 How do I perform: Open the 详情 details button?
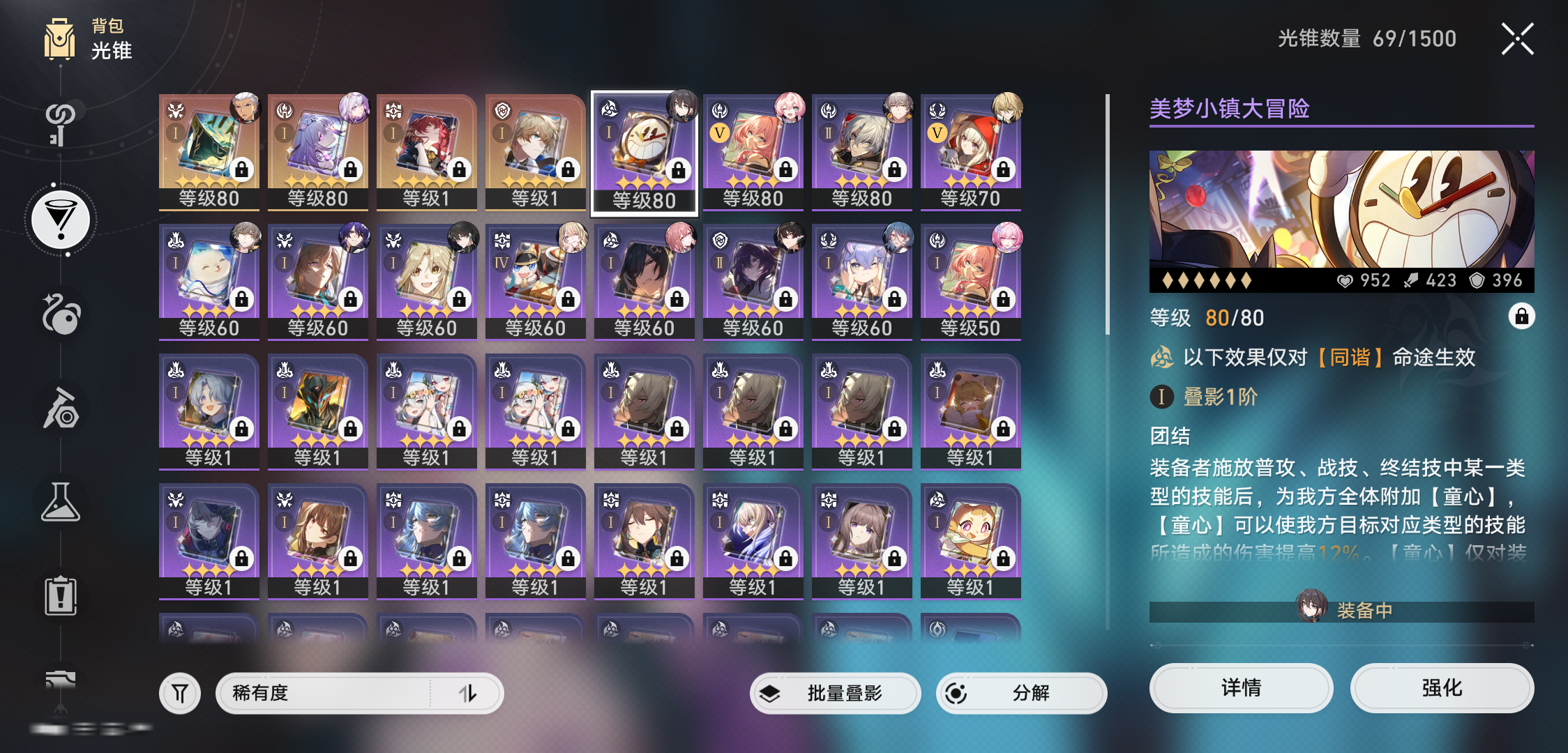click(x=1242, y=688)
